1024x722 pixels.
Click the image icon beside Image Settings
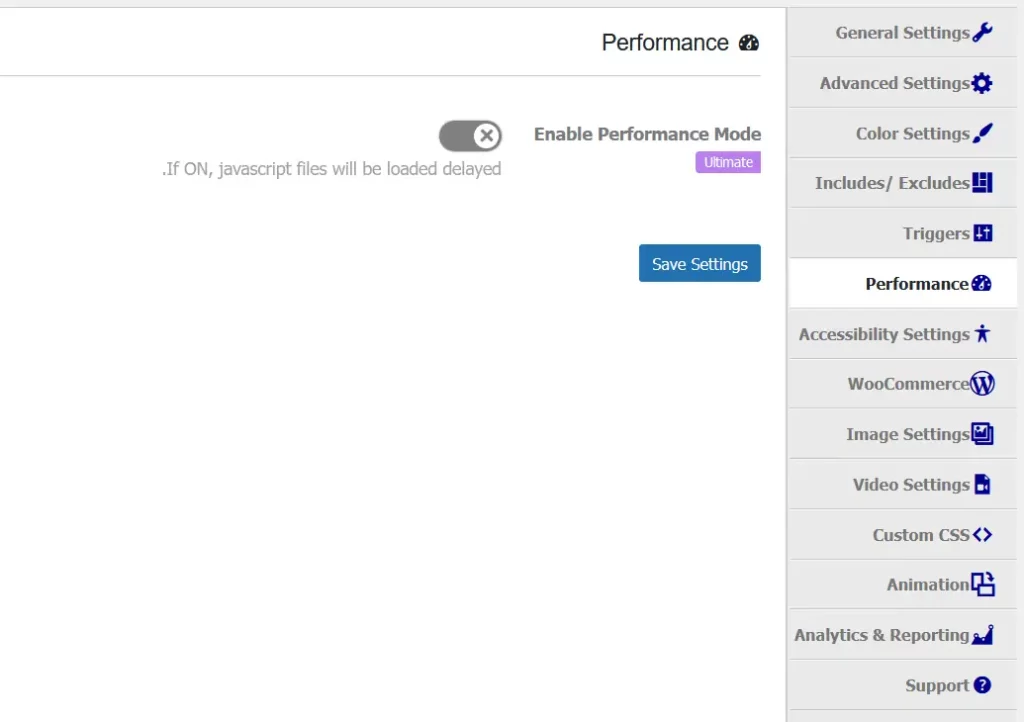coord(982,434)
